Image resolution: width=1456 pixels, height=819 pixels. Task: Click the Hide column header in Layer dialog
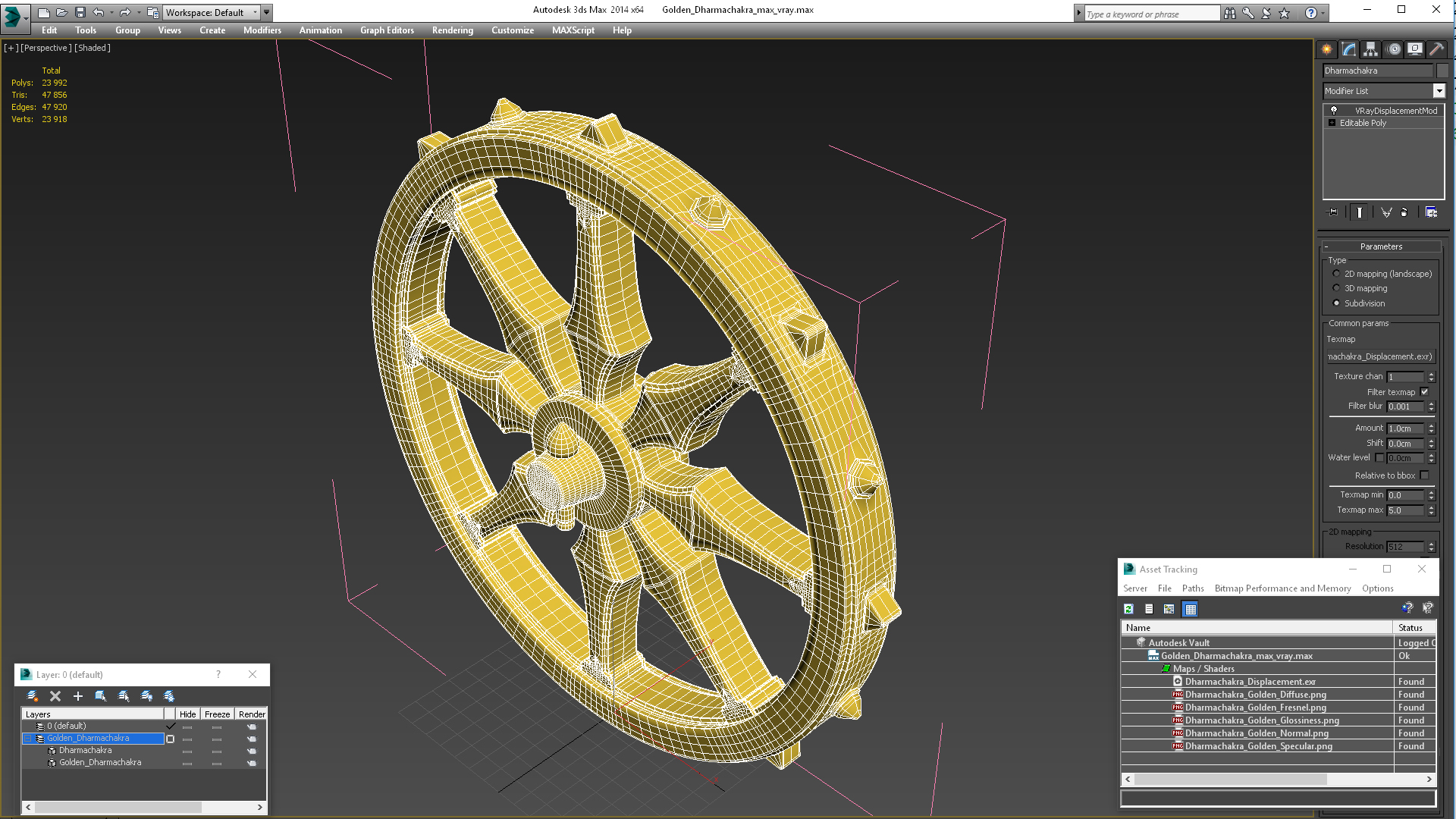point(187,714)
